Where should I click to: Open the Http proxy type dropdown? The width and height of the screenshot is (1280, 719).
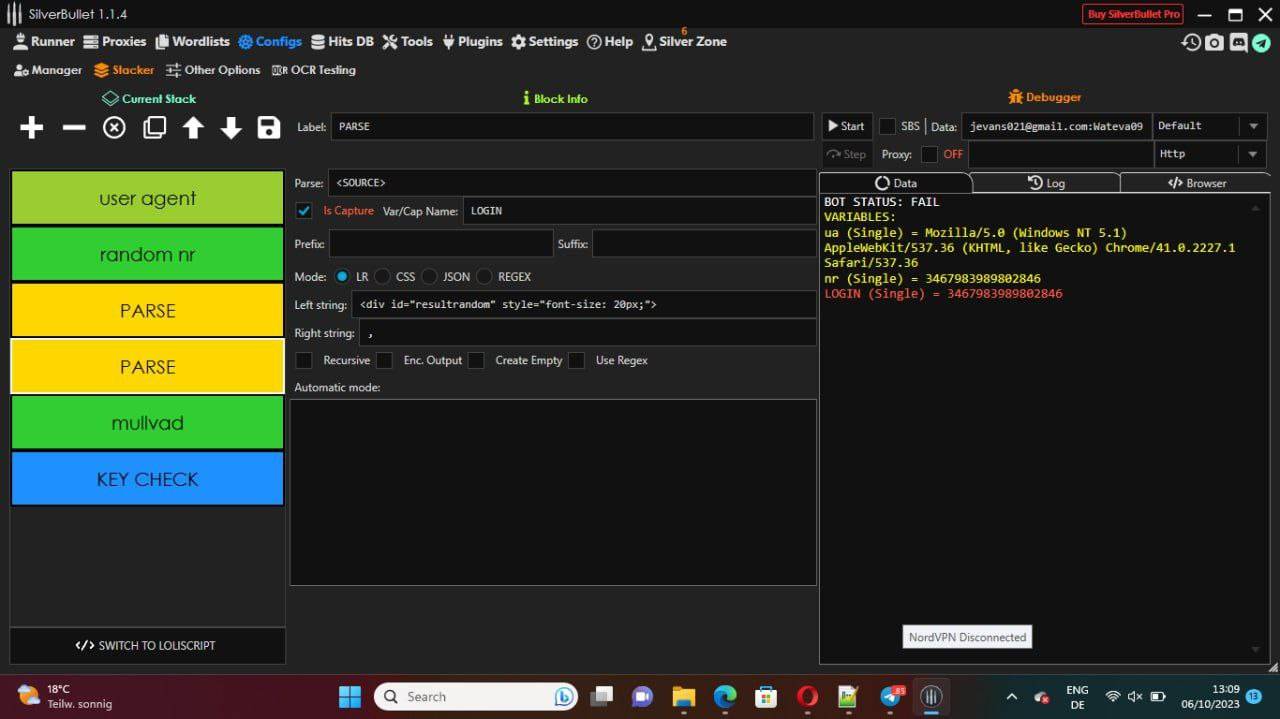(1252, 154)
